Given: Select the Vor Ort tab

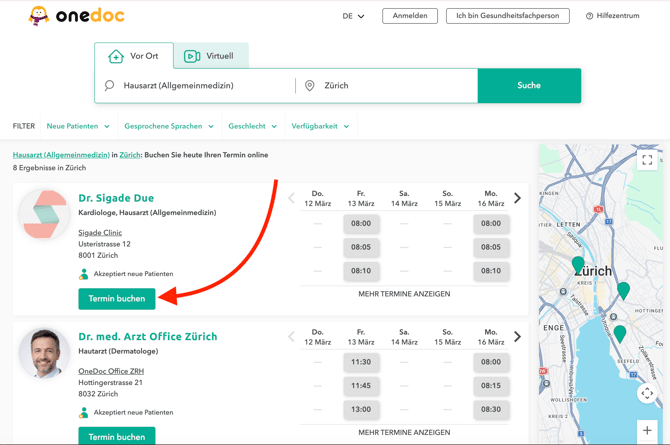Looking at the screenshot, I should pyautogui.click(x=134, y=56).
